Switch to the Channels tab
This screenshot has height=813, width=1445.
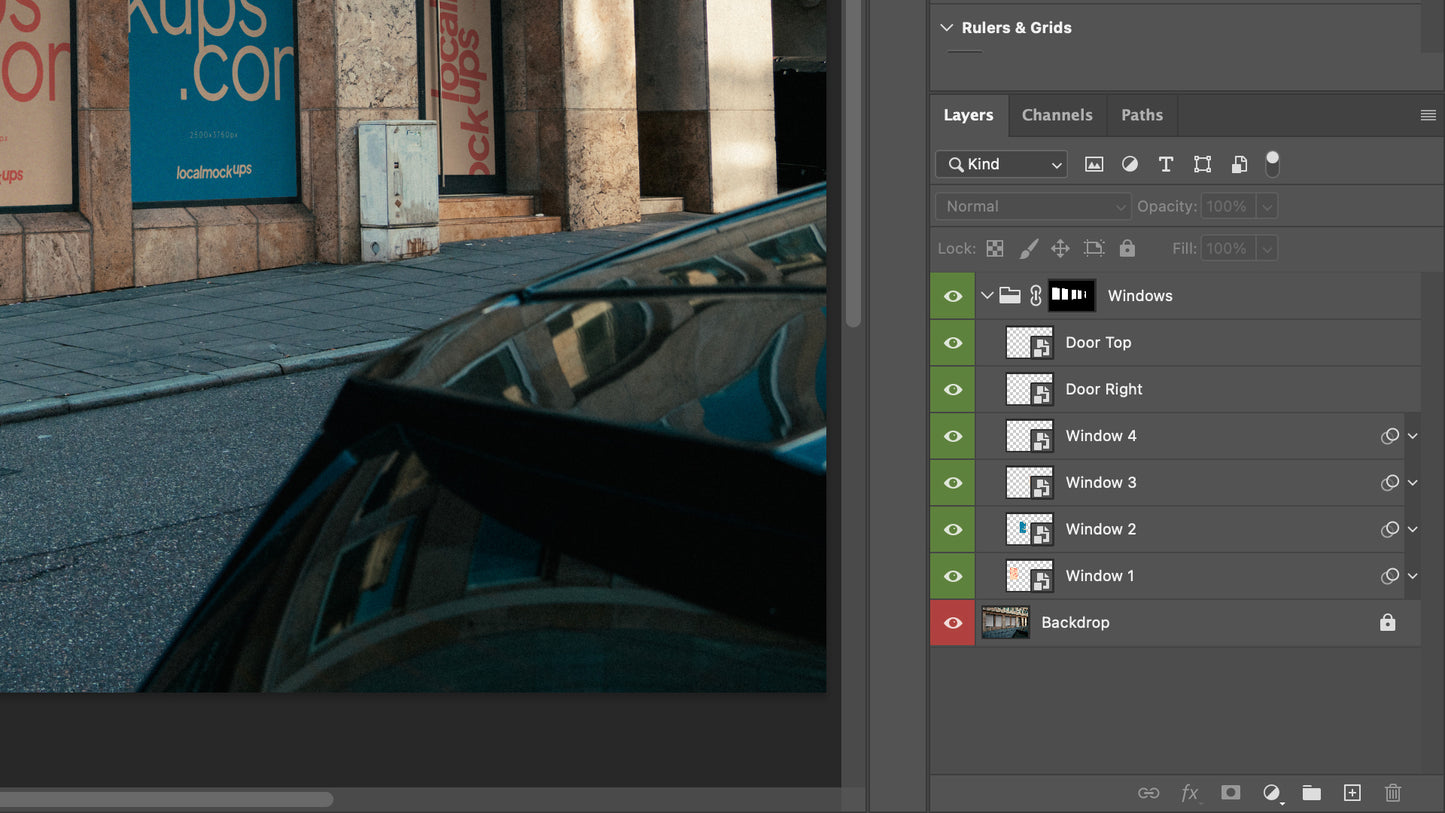click(x=1057, y=115)
